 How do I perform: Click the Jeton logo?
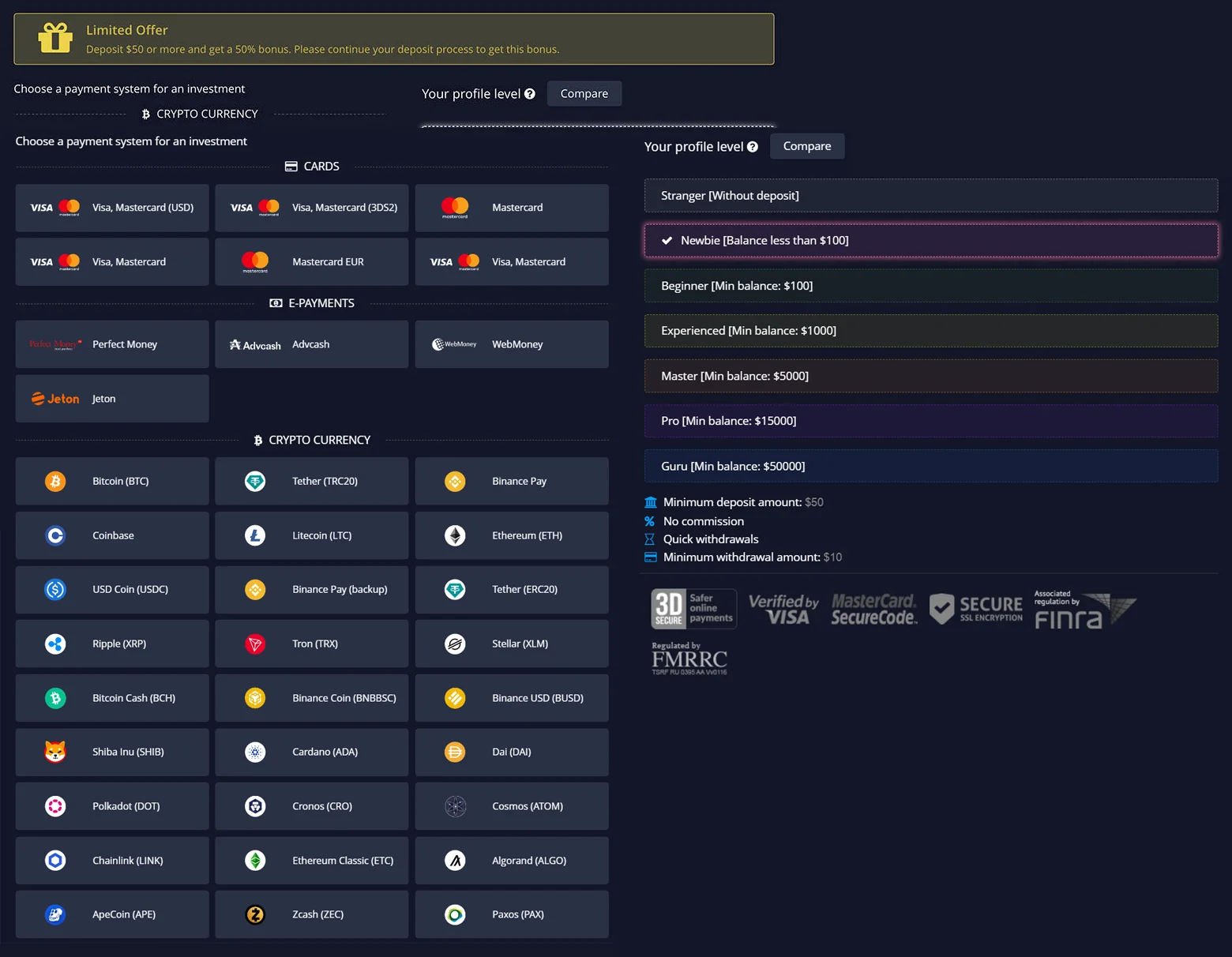pos(55,399)
